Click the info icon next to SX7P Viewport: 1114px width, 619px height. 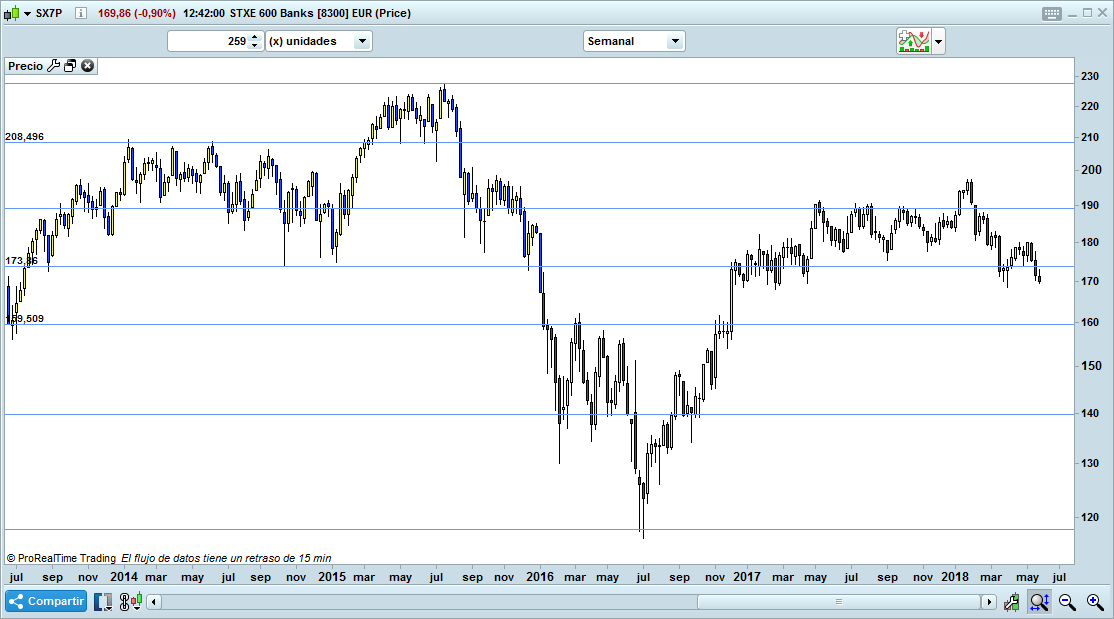pyautogui.click(x=80, y=13)
